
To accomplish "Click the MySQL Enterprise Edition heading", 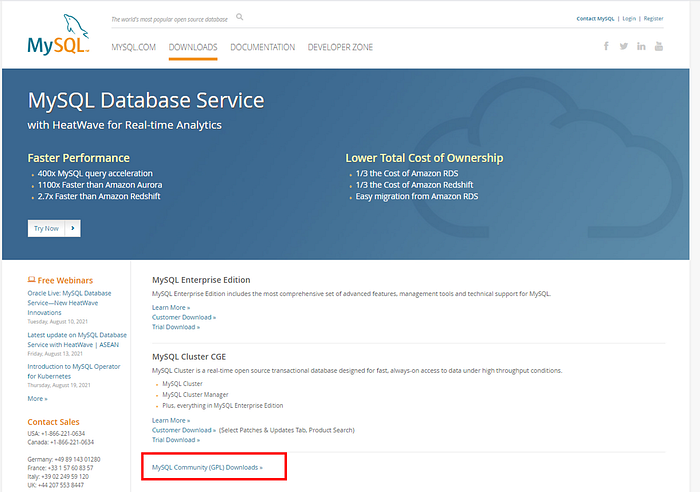I will click(201, 280).
